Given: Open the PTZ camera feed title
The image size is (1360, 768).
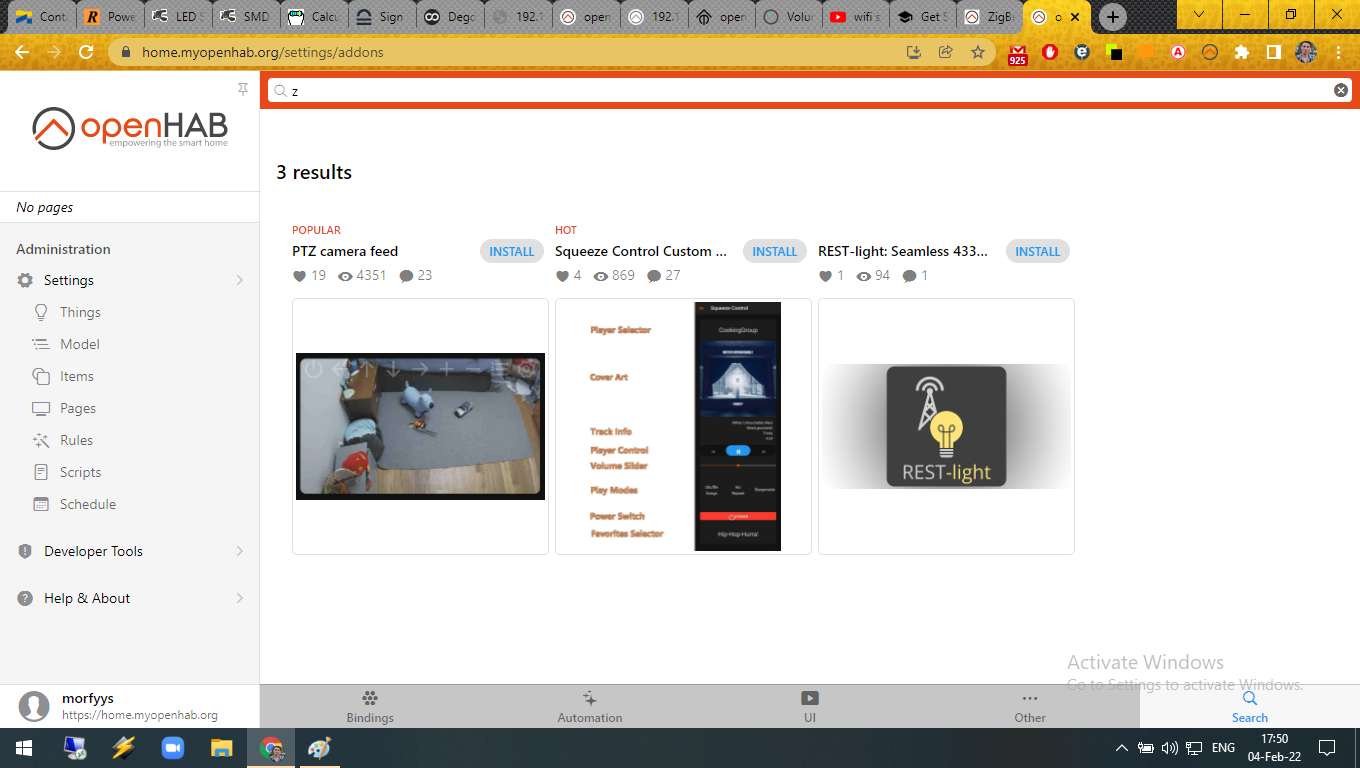Looking at the screenshot, I should 345,251.
